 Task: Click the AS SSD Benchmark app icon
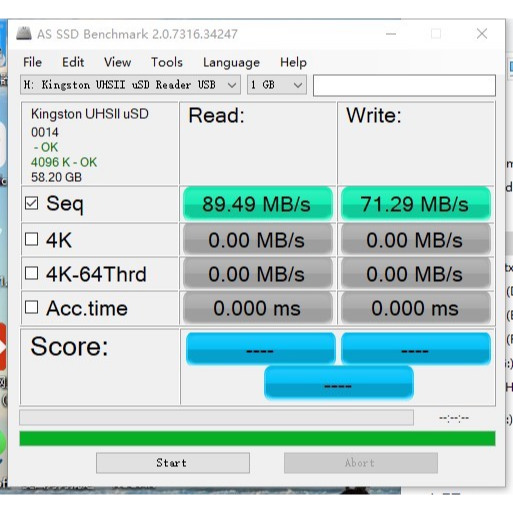(24, 33)
